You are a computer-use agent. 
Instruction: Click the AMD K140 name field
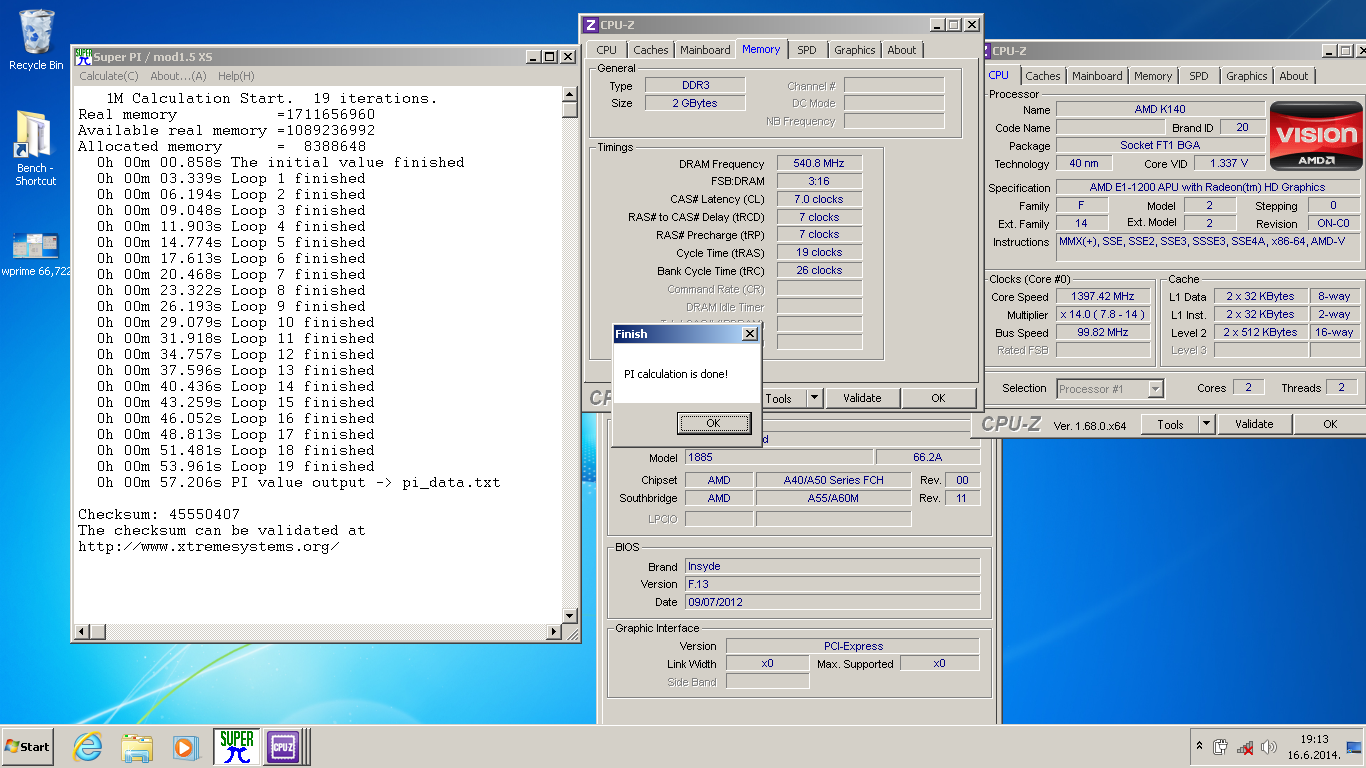1160,109
